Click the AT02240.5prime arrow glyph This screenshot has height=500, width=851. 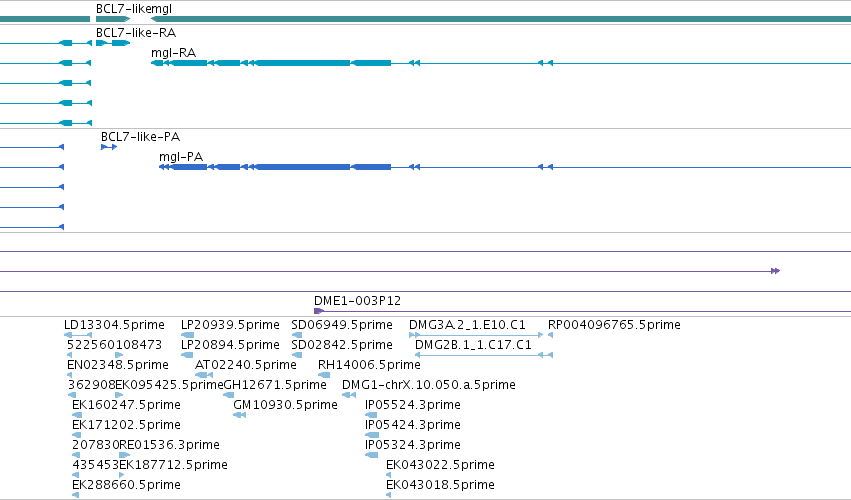[x=204, y=375]
